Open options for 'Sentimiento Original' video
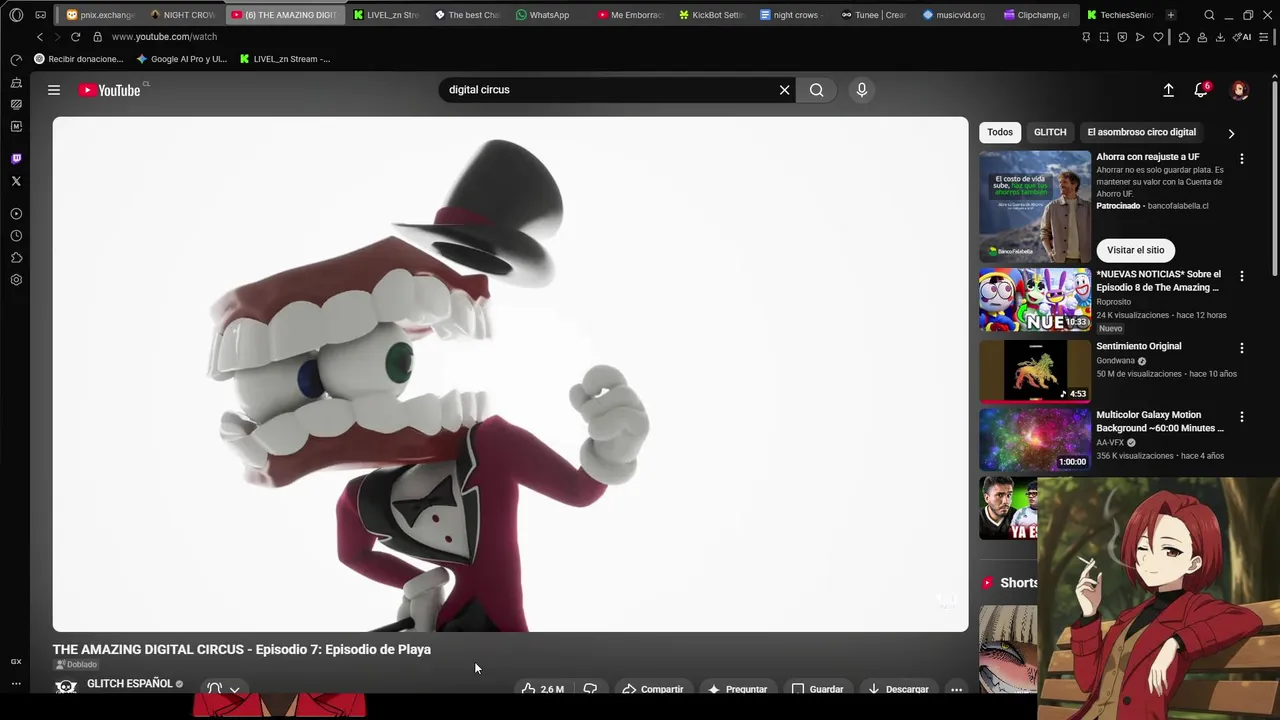 pos(1242,348)
